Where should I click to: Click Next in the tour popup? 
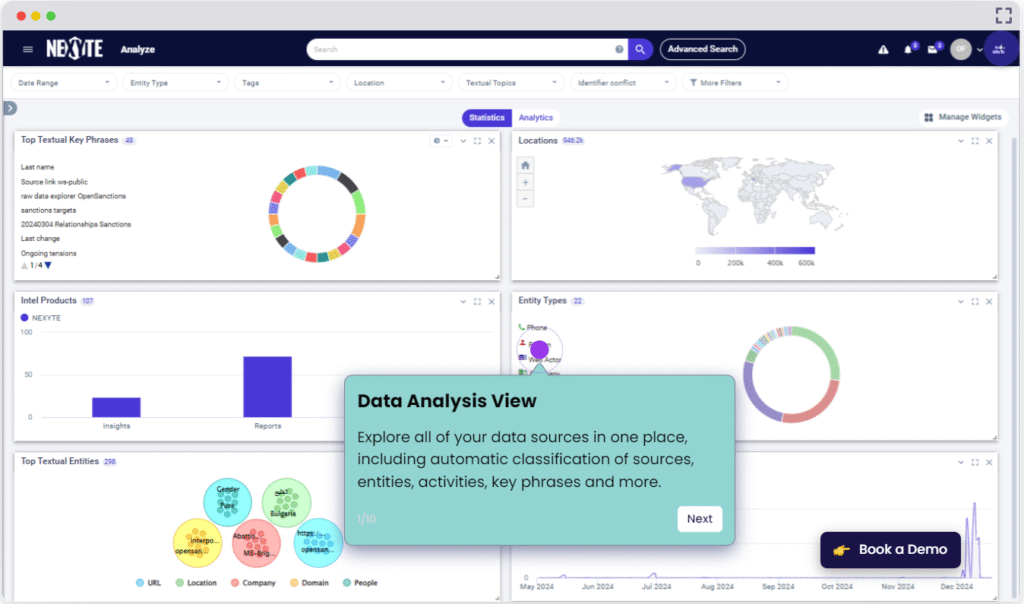pyautogui.click(x=699, y=518)
